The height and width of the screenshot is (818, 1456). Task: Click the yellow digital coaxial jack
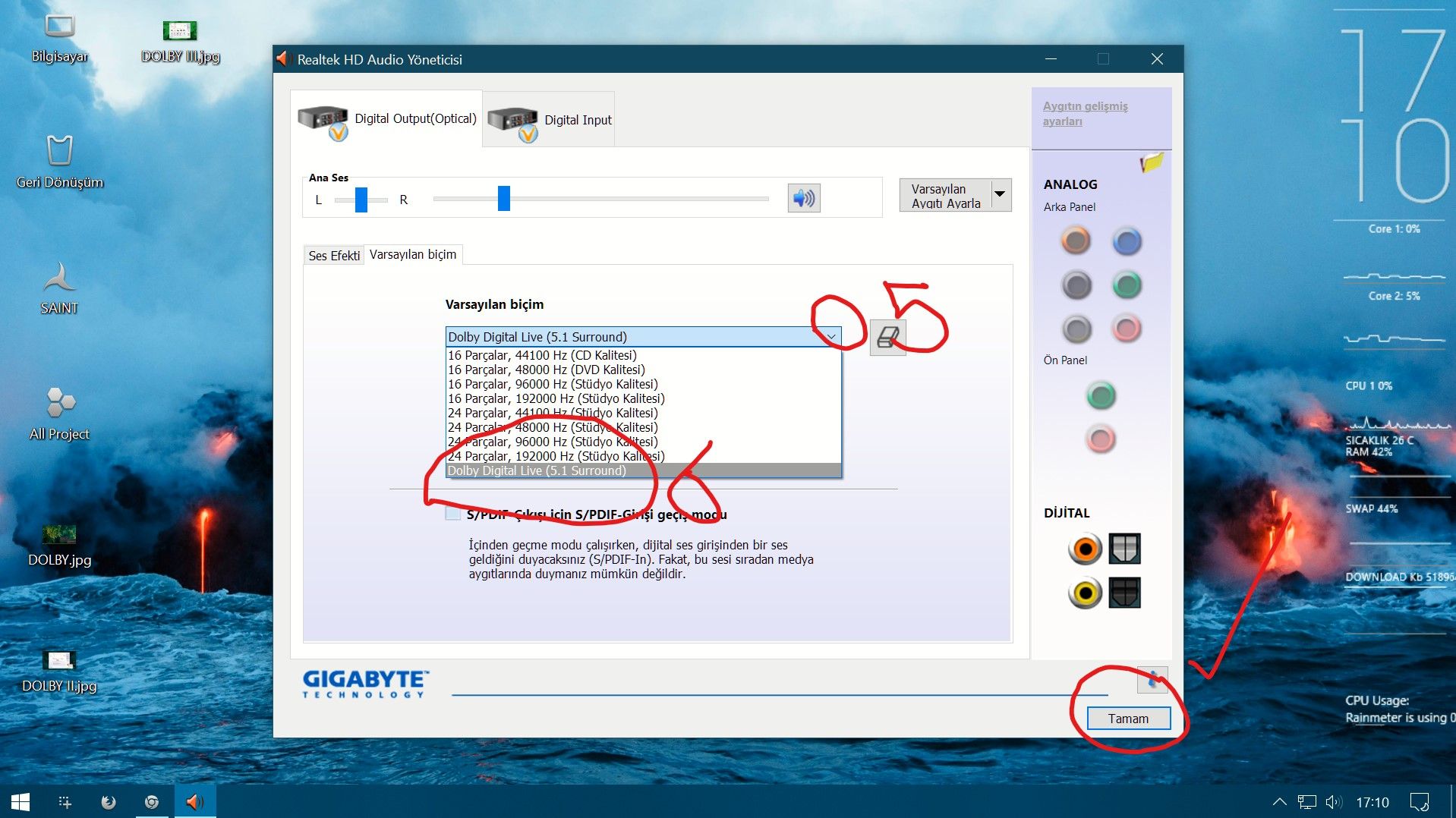click(x=1086, y=593)
